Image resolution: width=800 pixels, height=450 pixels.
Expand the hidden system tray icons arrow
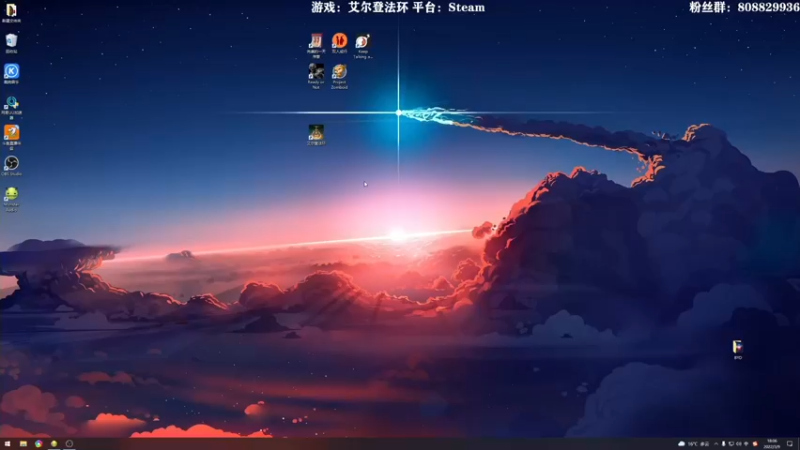(716, 444)
